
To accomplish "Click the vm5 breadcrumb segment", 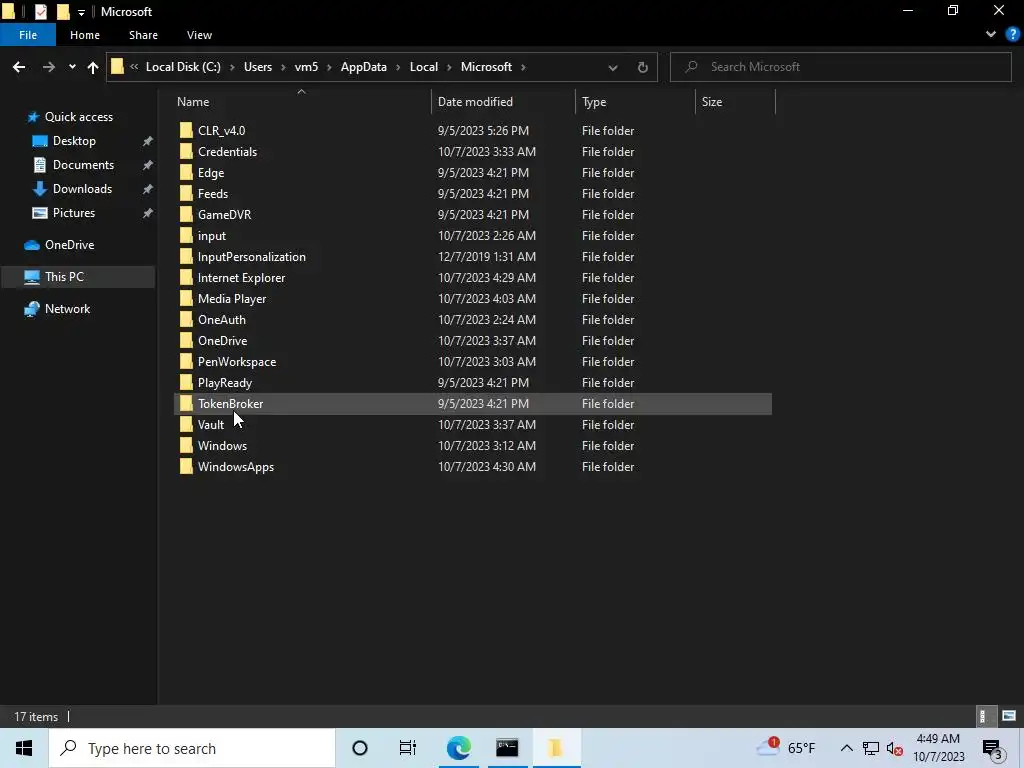I will click(306, 67).
